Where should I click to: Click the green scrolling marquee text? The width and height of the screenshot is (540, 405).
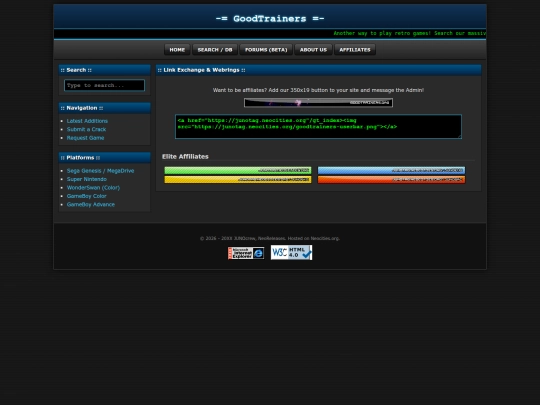click(x=409, y=33)
